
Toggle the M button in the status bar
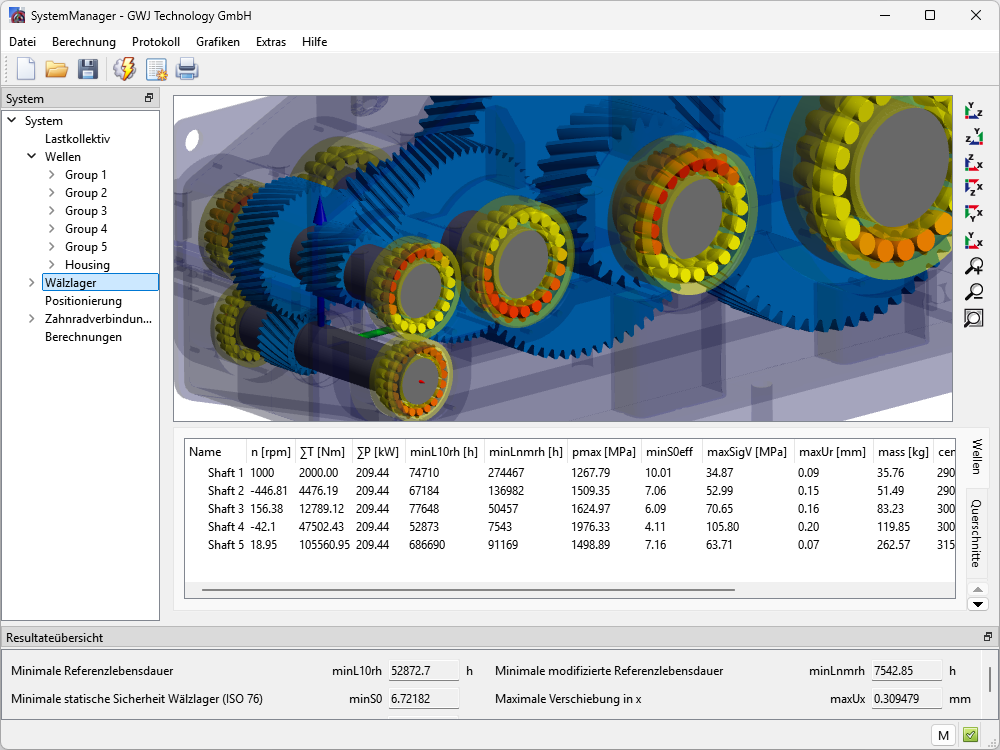coord(943,735)
